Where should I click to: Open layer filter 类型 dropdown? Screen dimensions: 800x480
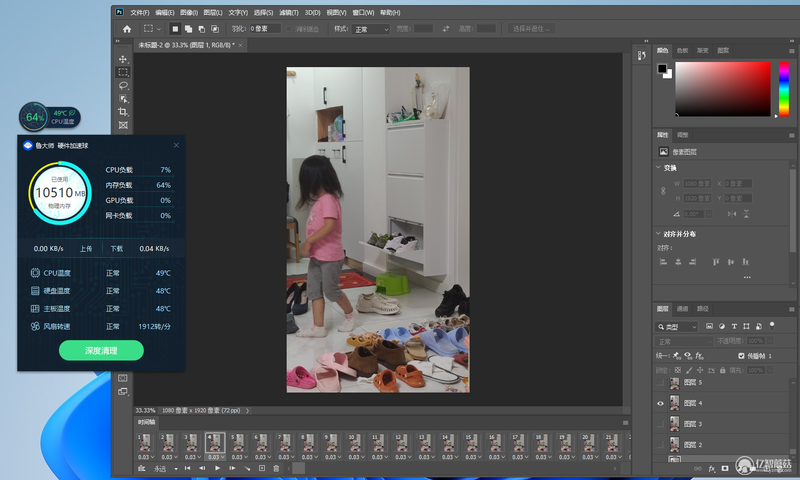[x=677, y=326]
